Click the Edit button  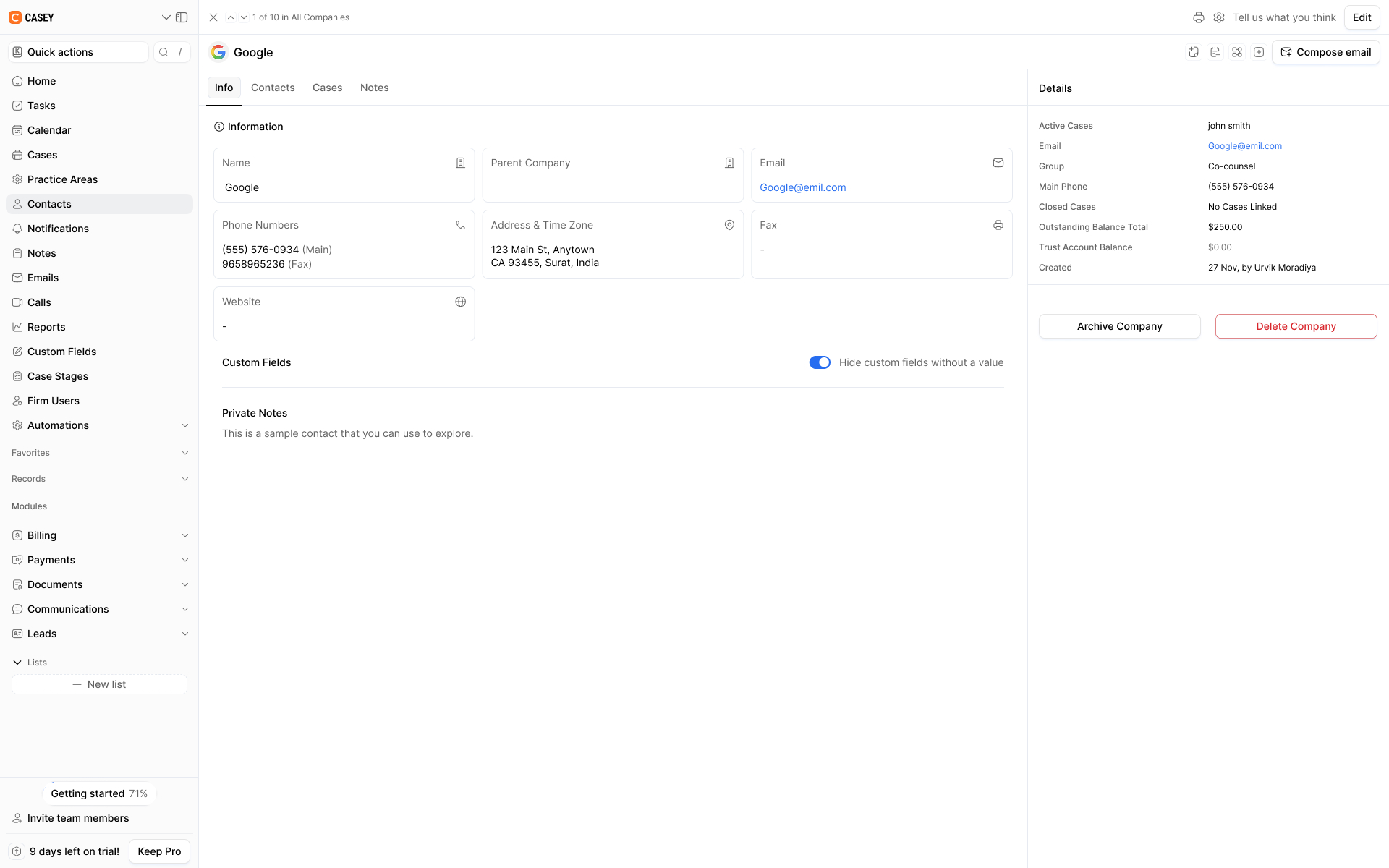pyautogui.click(x=1362, y=17)
